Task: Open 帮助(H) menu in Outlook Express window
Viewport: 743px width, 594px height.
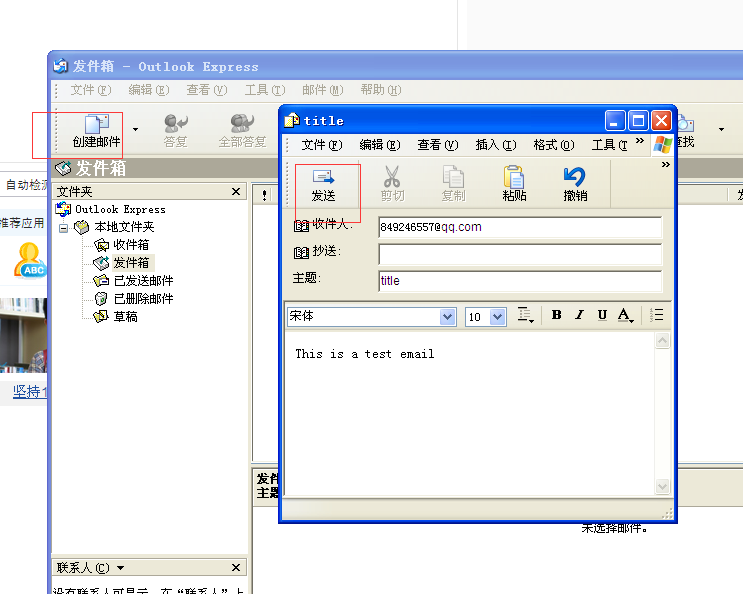Action: tap(381, 90)
